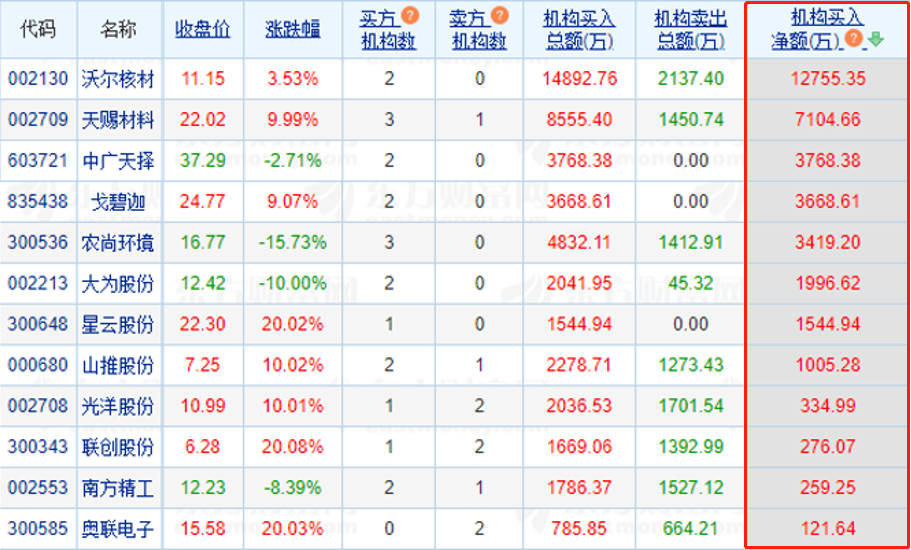This screenshot has width=911, height=550.
Task: Open stock code 603721
Action: point(38,160)
